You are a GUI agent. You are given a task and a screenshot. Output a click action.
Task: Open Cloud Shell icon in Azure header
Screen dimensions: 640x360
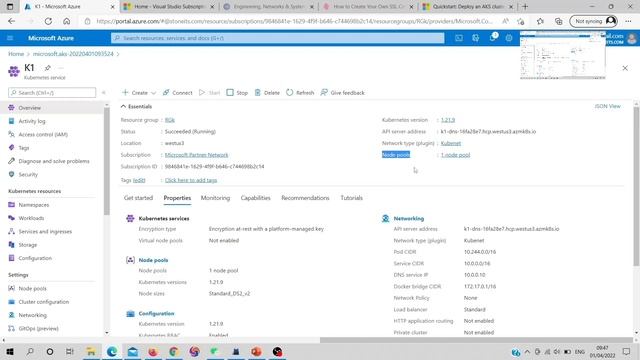tap(459, 38)
